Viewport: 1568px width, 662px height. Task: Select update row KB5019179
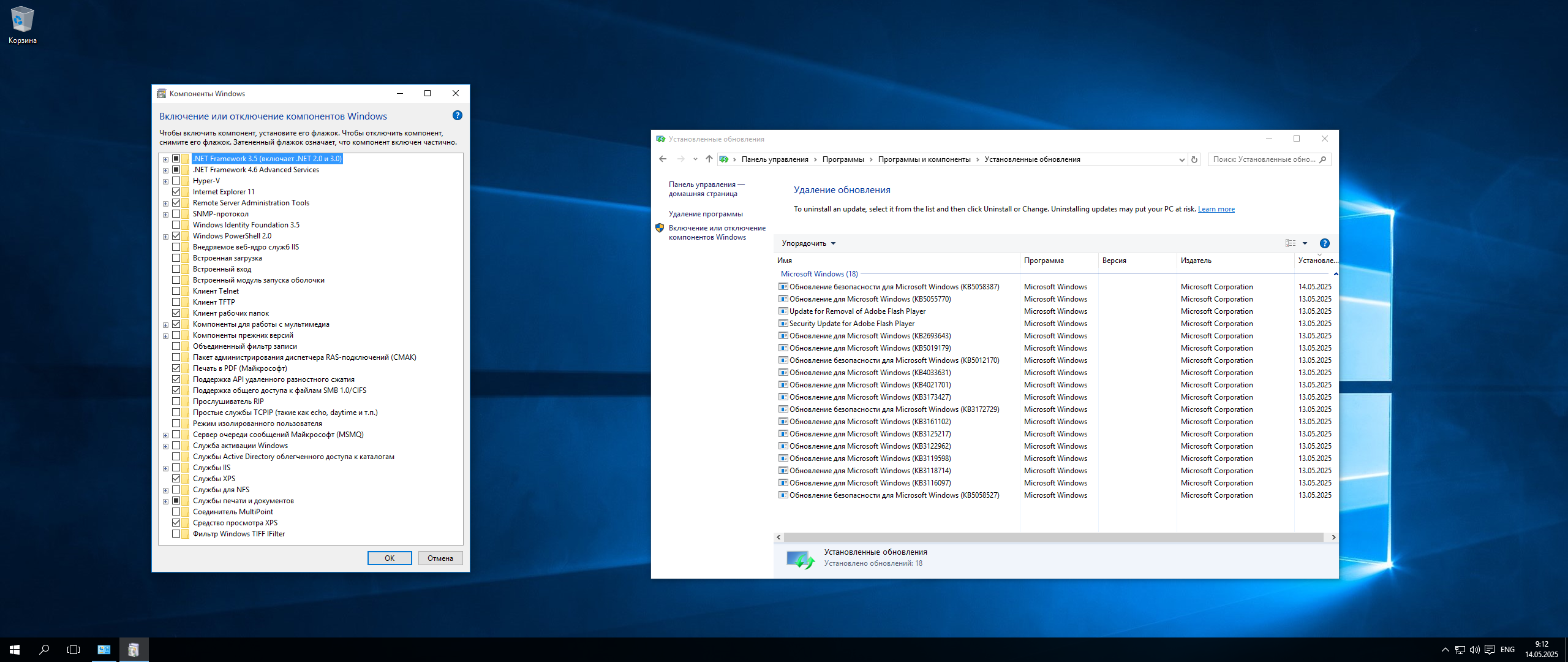coord(1055,348)
